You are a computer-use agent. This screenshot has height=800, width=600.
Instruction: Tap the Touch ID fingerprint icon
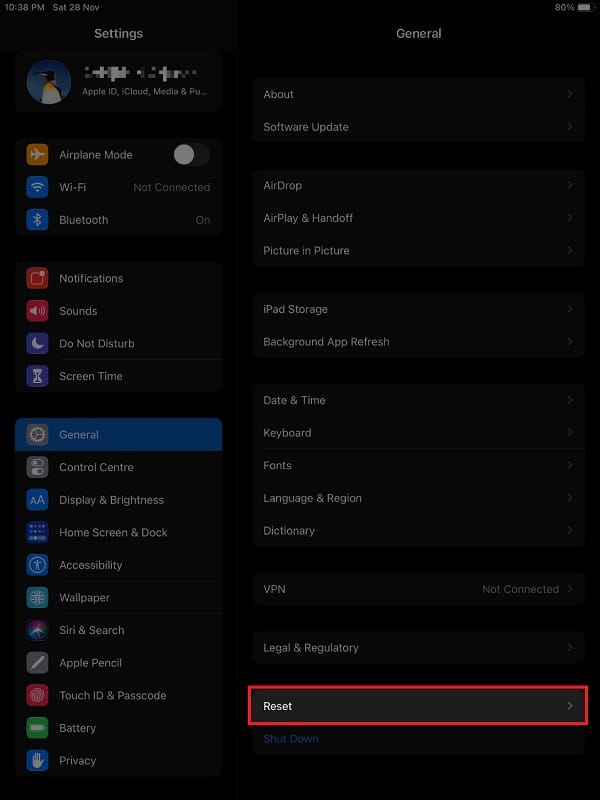(x=37, y=695)
